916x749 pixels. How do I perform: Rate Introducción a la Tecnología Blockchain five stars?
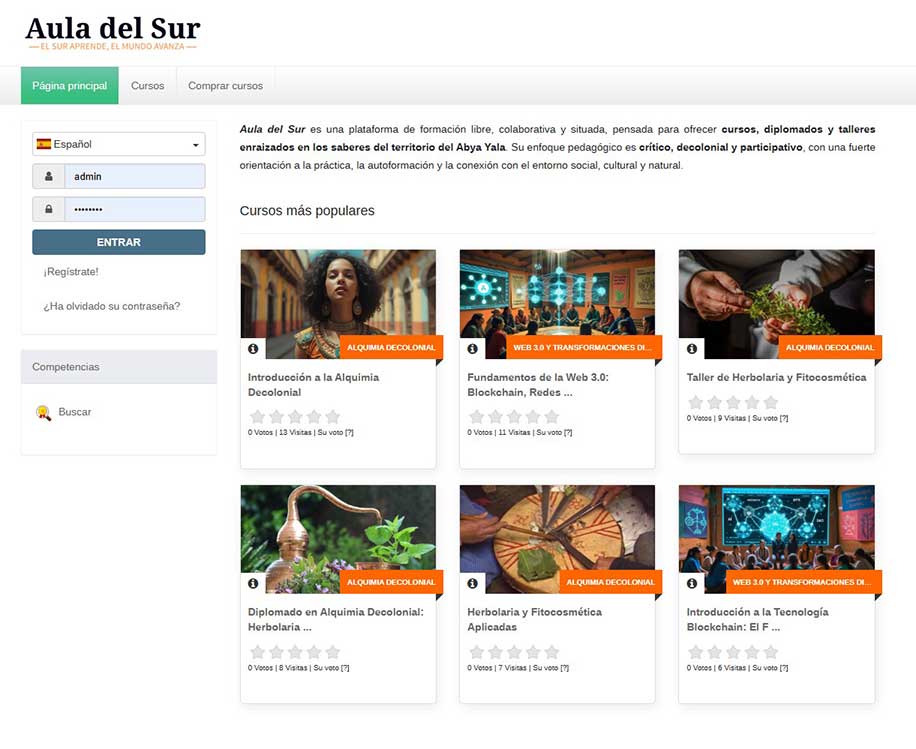(771, 651)
